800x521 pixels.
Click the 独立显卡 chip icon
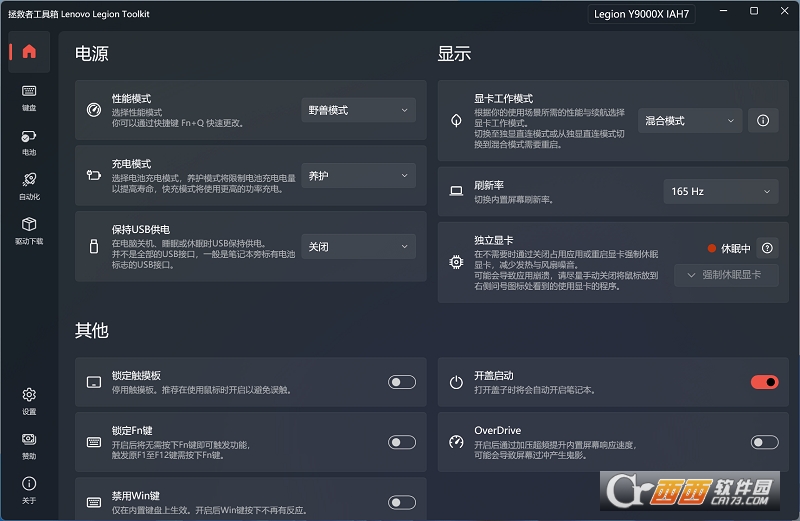point(456,262)
